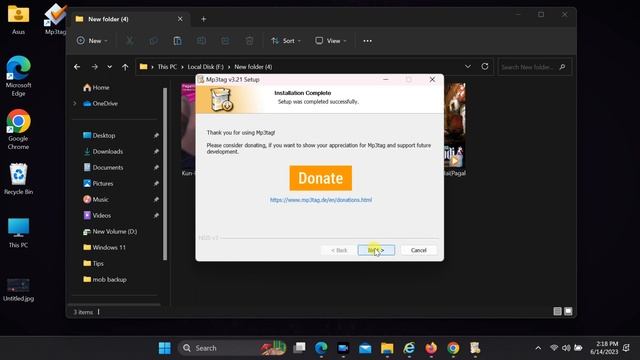Close the New folder (4) tab
Image resolution: width=640 pixels, height=360 pixels.
coord(180,19)
